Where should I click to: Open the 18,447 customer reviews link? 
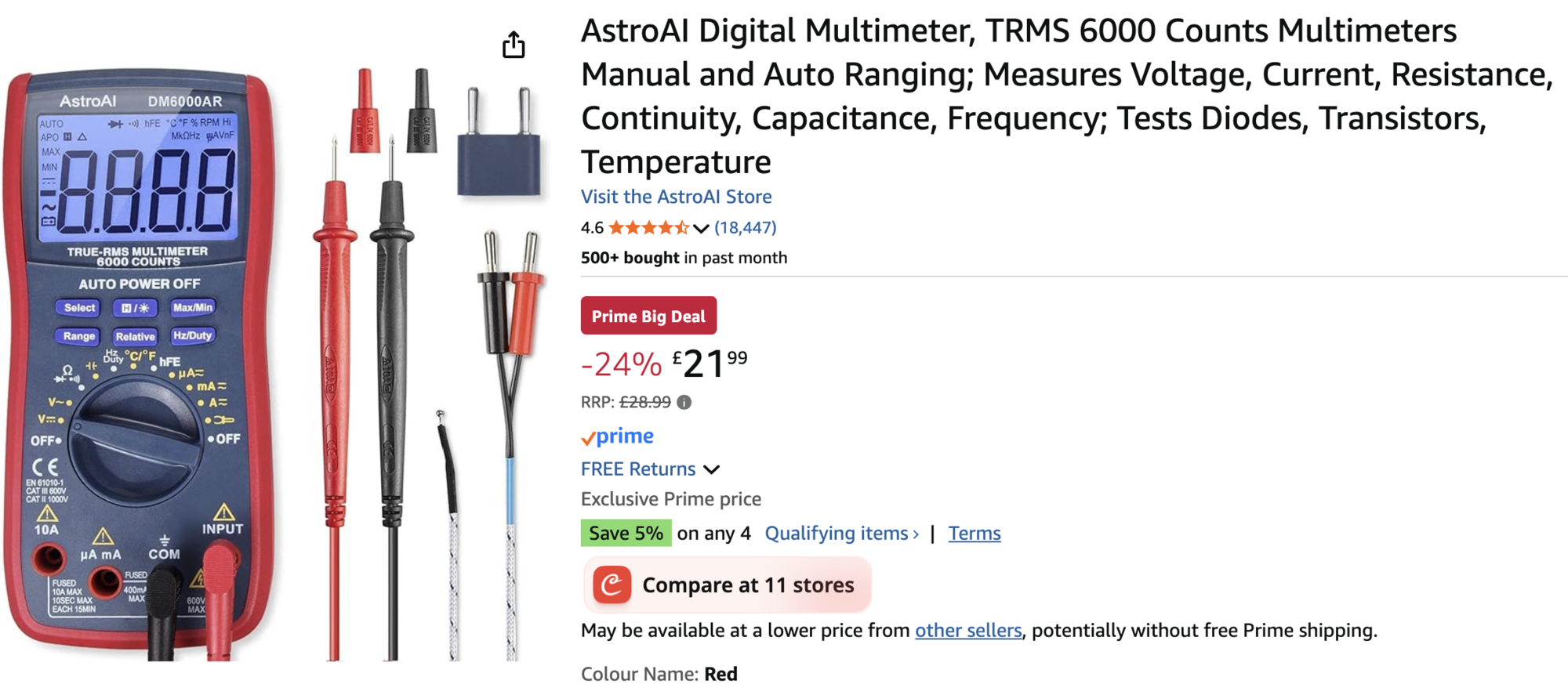745,228
